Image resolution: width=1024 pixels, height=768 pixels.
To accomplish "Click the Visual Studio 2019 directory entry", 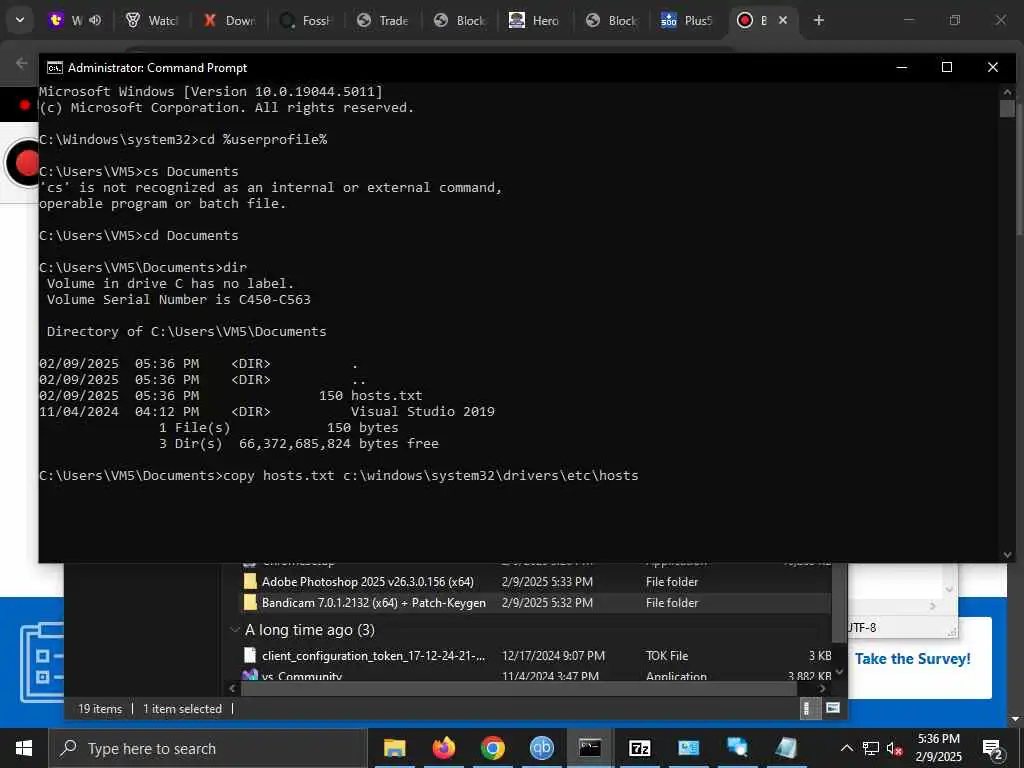I will (423, 411).
